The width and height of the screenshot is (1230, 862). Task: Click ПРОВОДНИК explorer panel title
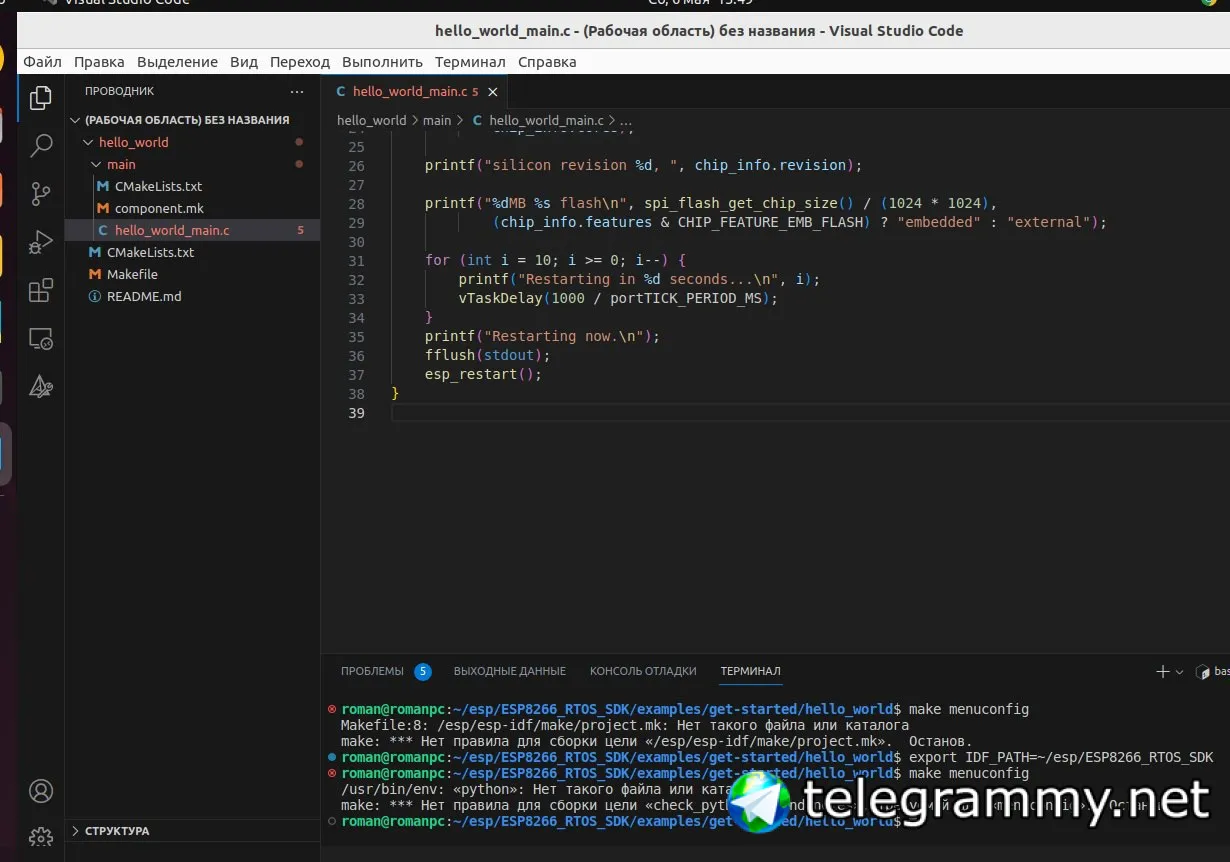tap(119, 91)
